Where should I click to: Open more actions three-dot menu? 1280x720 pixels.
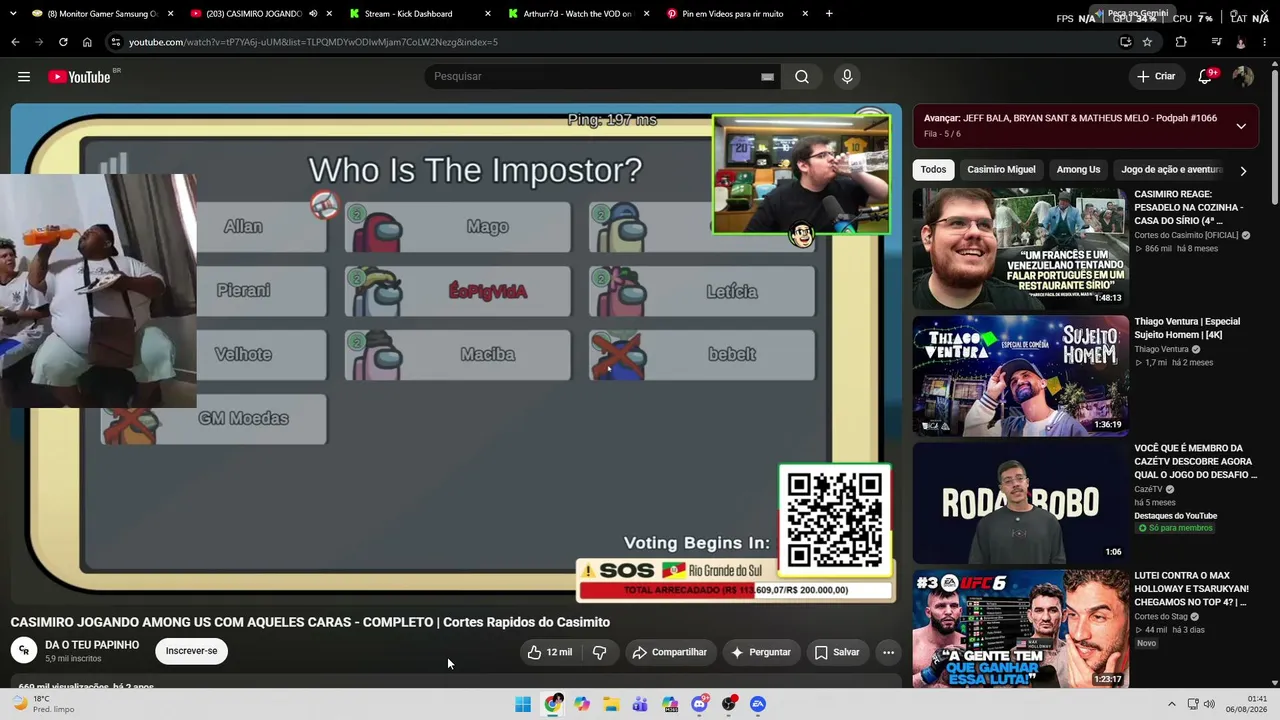pyautogui.click(x=888, y=652)
